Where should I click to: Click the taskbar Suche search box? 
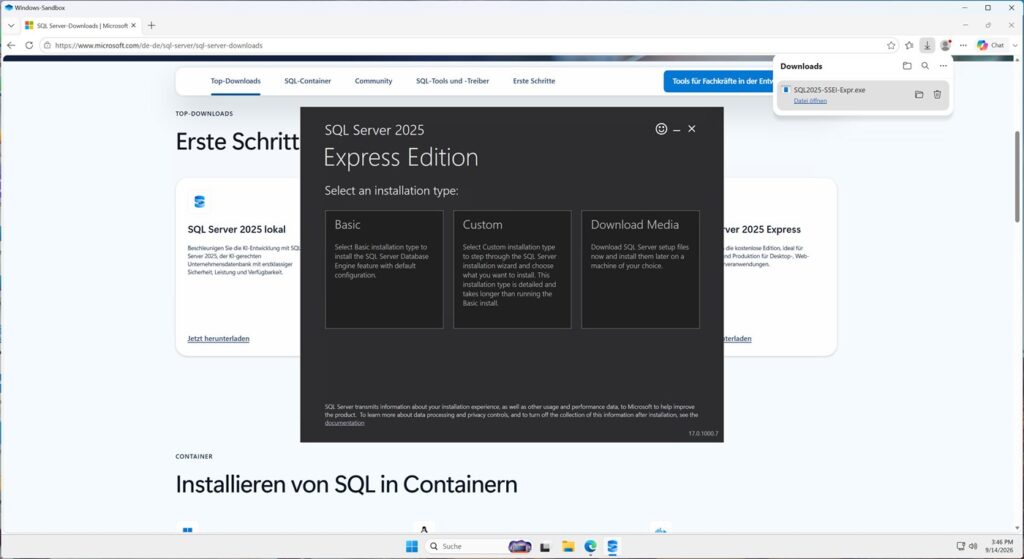point(465,546)
